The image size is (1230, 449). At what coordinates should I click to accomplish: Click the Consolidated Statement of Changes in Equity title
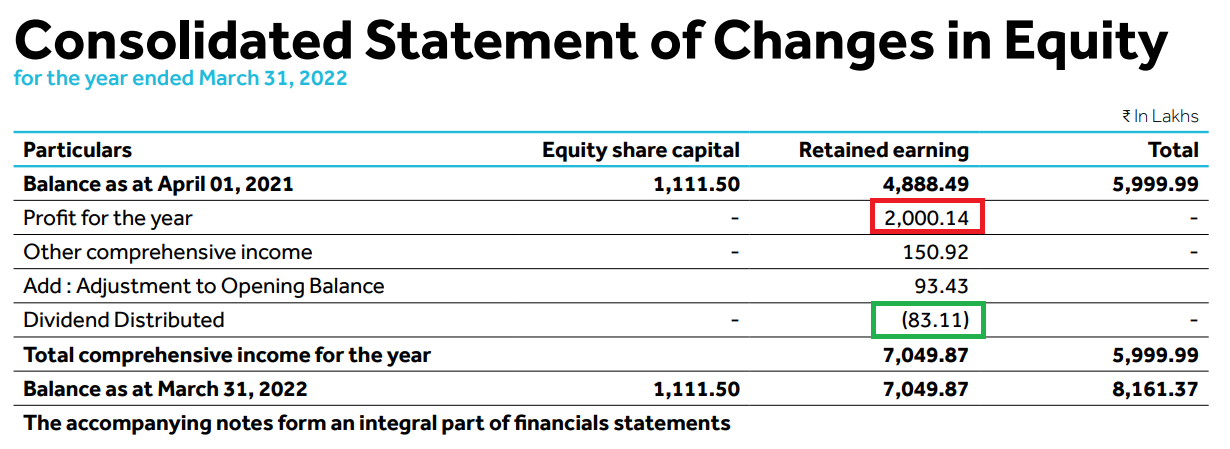pos(590,40)
